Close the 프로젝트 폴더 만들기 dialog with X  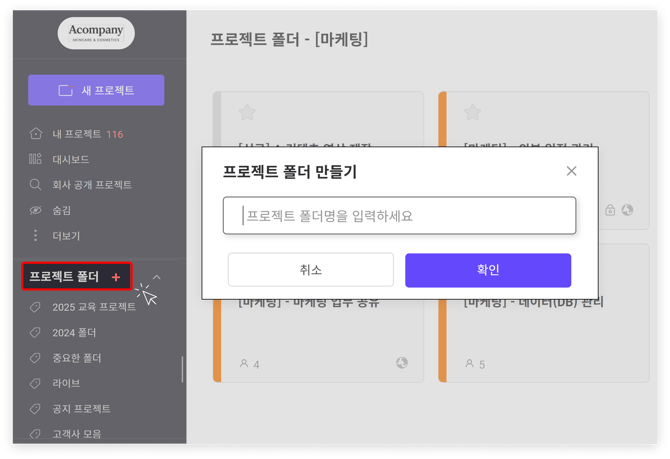pos(571,171)
